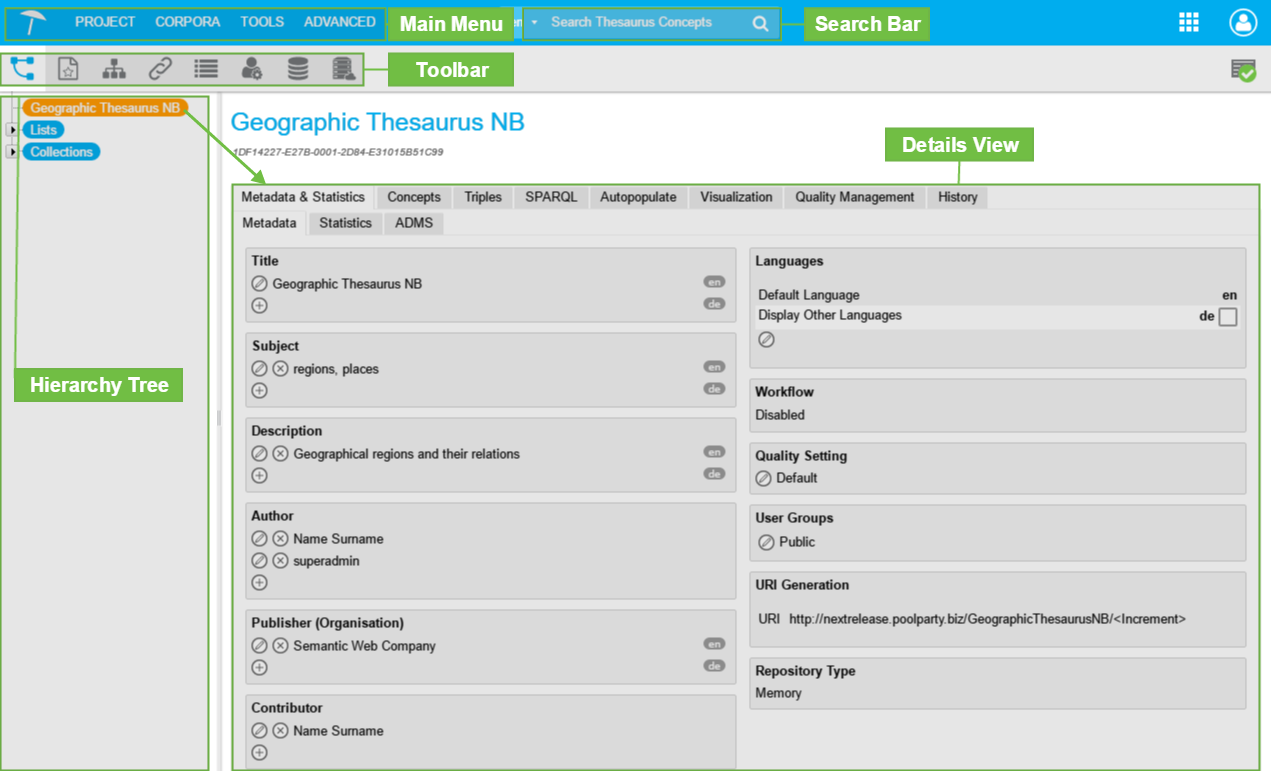Open the search type dropdown arrow
This screenshot has height=771, width=1271.
pyautogui.click(x=534, y=22)
